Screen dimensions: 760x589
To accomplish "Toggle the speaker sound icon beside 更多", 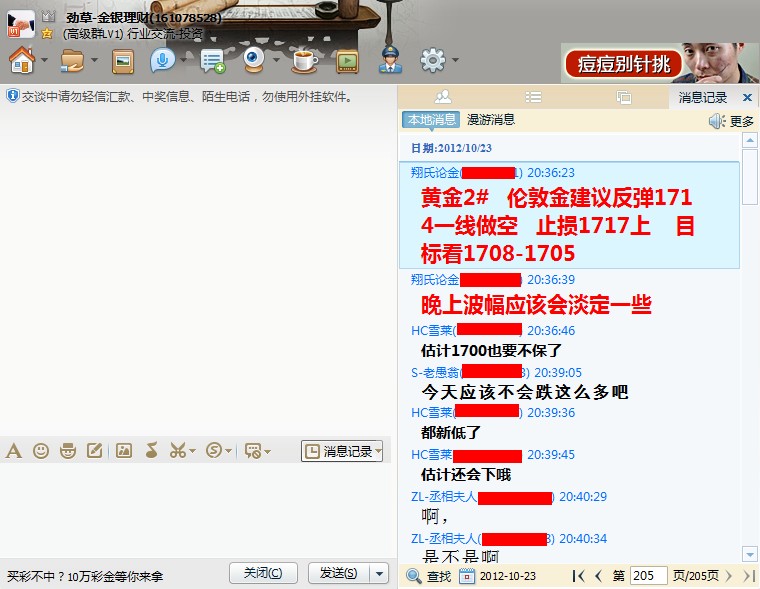I will [x=716, y=121].
